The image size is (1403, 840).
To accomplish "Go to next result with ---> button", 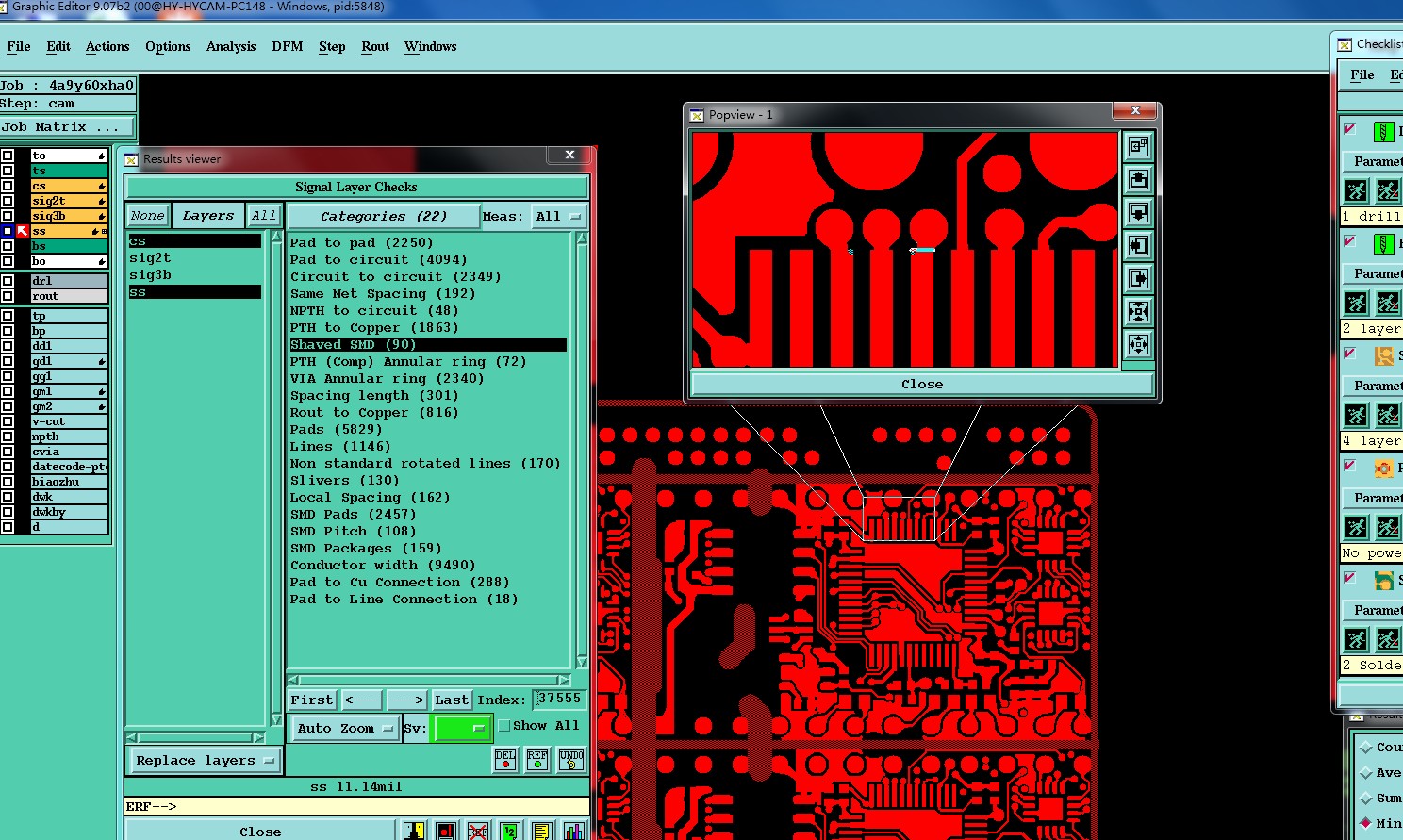I will (x=406, y=700).
